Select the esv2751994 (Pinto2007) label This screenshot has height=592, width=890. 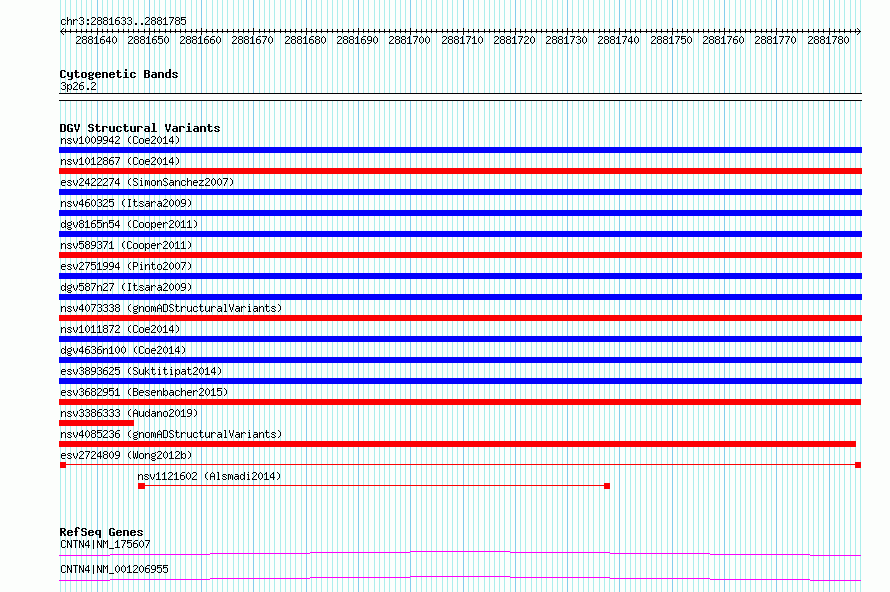point(126,266)
